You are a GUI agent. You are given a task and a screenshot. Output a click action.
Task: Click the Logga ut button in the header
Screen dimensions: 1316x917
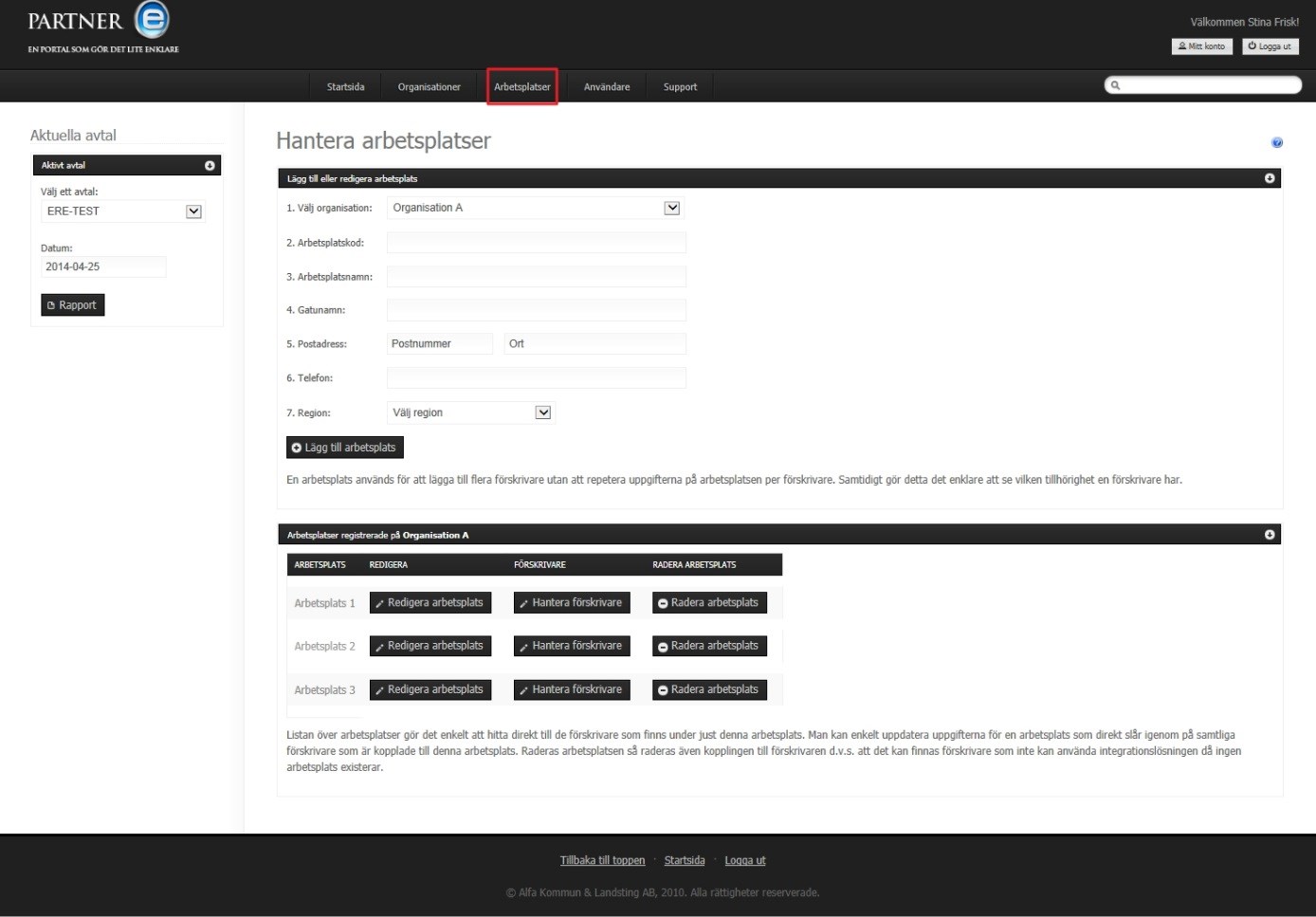tap(1270, 46)
